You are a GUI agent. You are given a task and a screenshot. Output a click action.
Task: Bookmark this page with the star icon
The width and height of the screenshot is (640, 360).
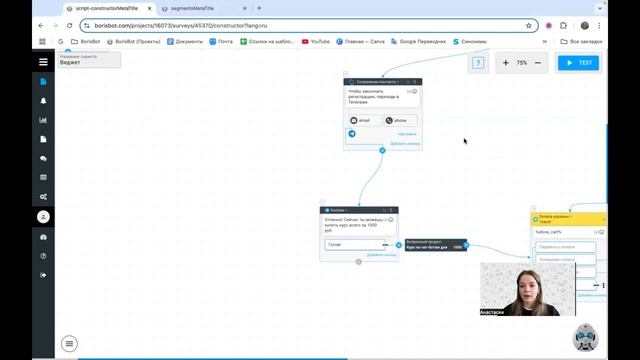pyautogui.click(x=529, y=25)
